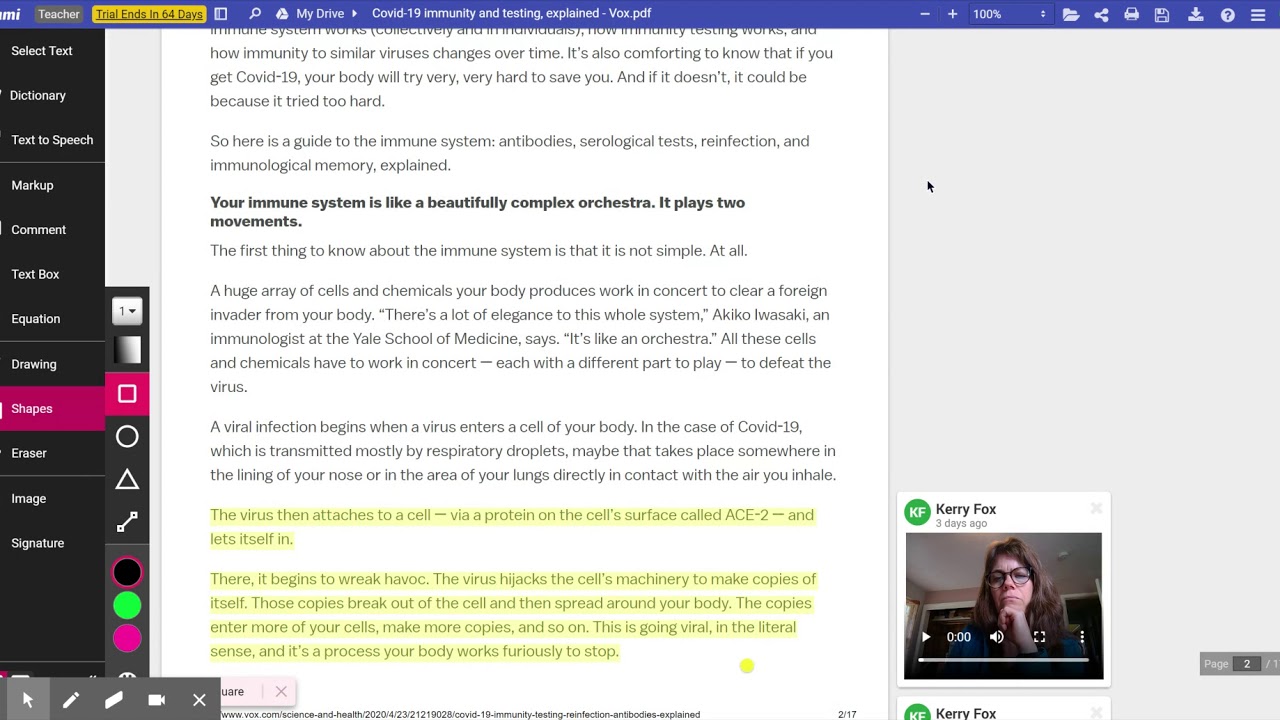The height and width of the screenshot is (720, 1280).
Task: Switch to the Markup tool
Action: pyautogui.click(x=32, y=185)
